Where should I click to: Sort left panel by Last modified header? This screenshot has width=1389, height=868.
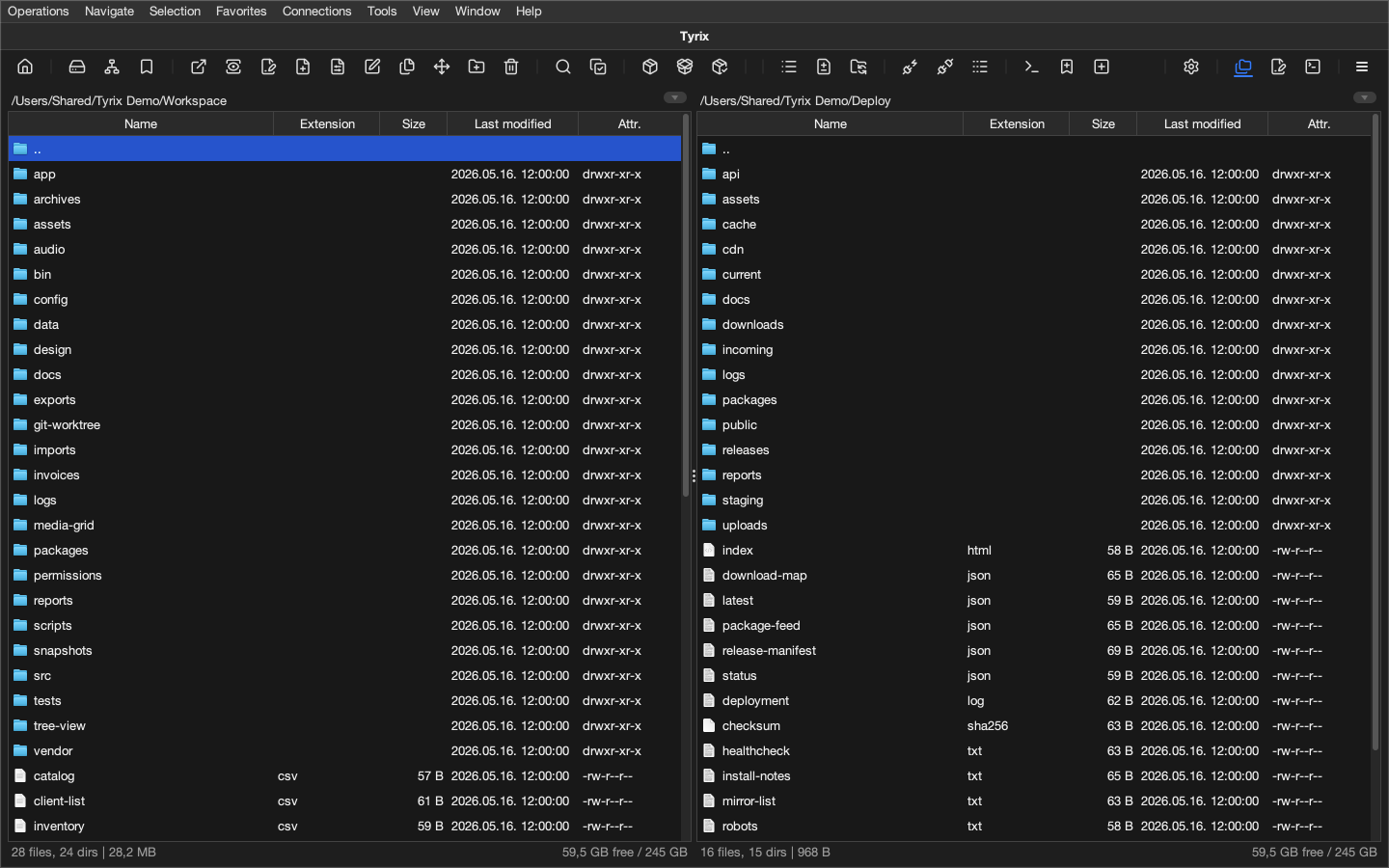(513, 123)
